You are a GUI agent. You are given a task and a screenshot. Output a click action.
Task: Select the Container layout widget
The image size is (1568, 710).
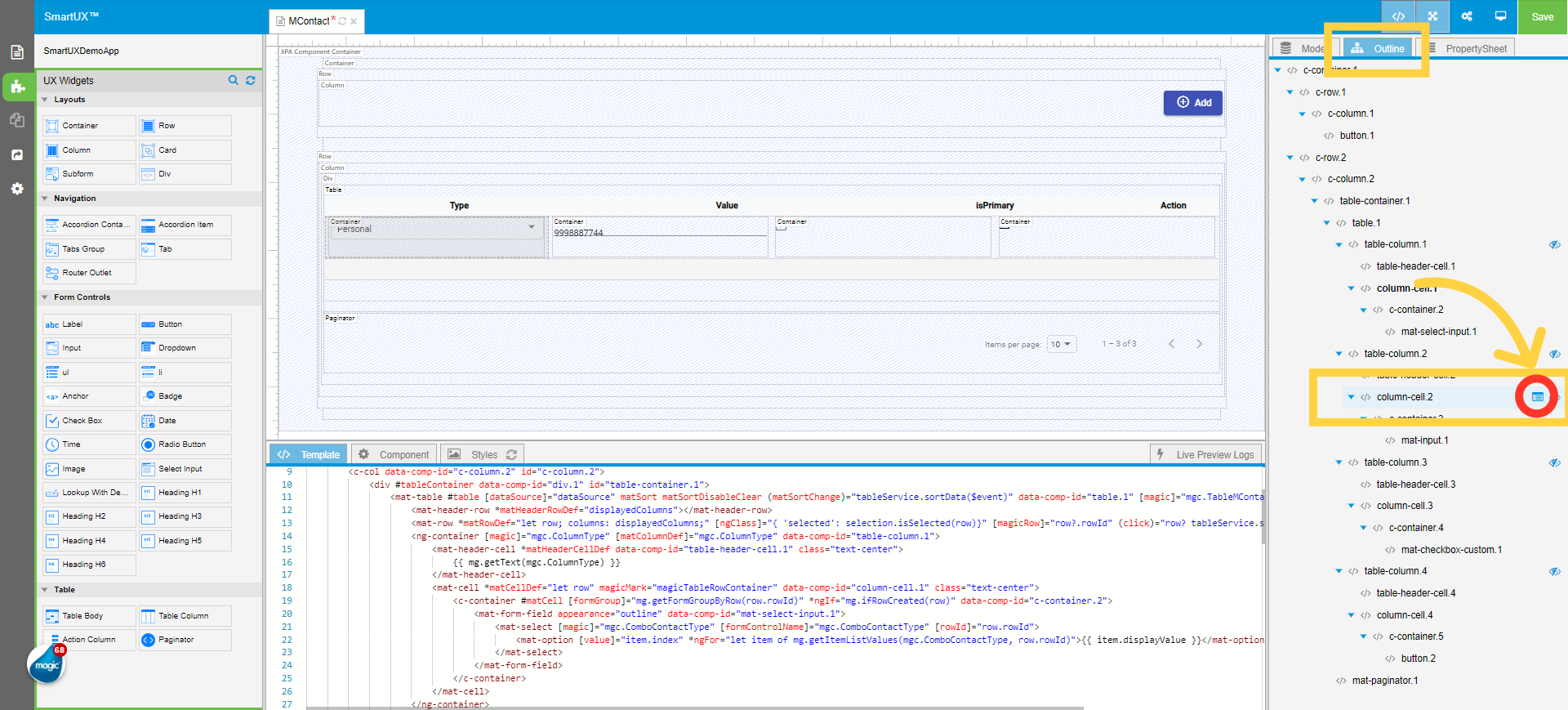pos(89,126)
